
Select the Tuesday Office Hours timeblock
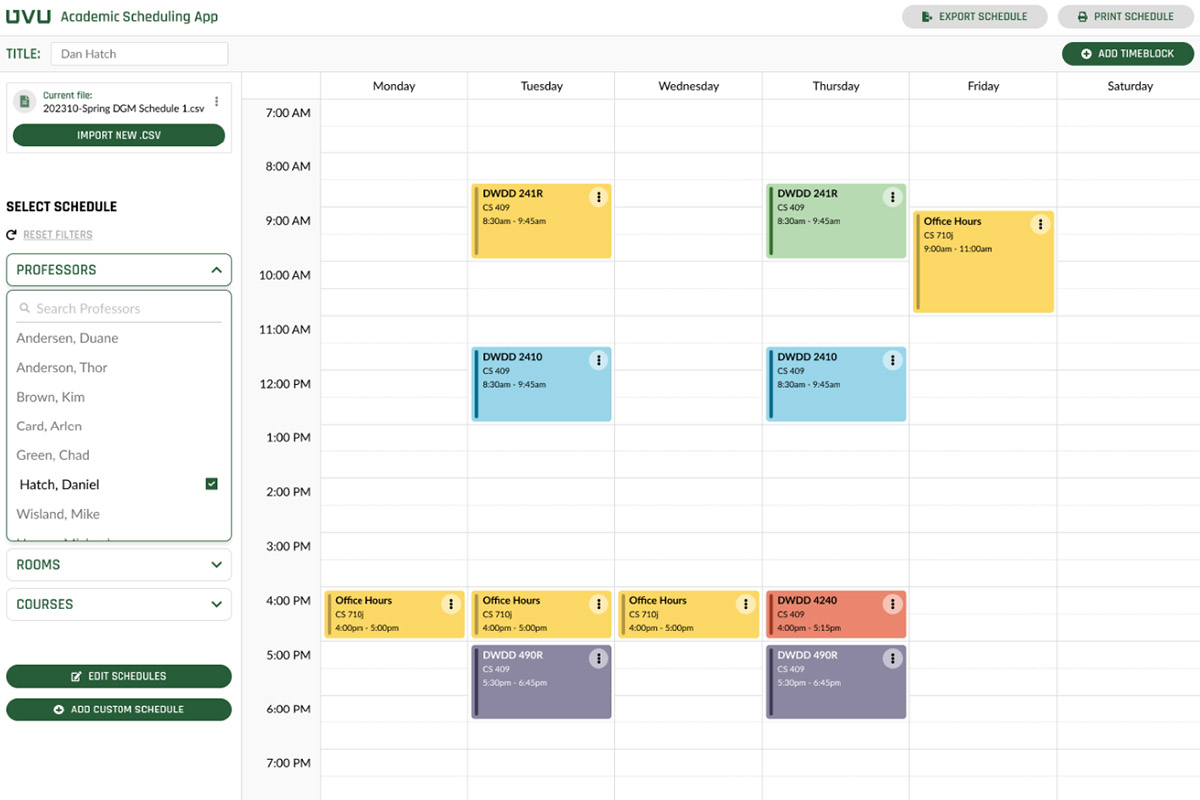point(541,614)
